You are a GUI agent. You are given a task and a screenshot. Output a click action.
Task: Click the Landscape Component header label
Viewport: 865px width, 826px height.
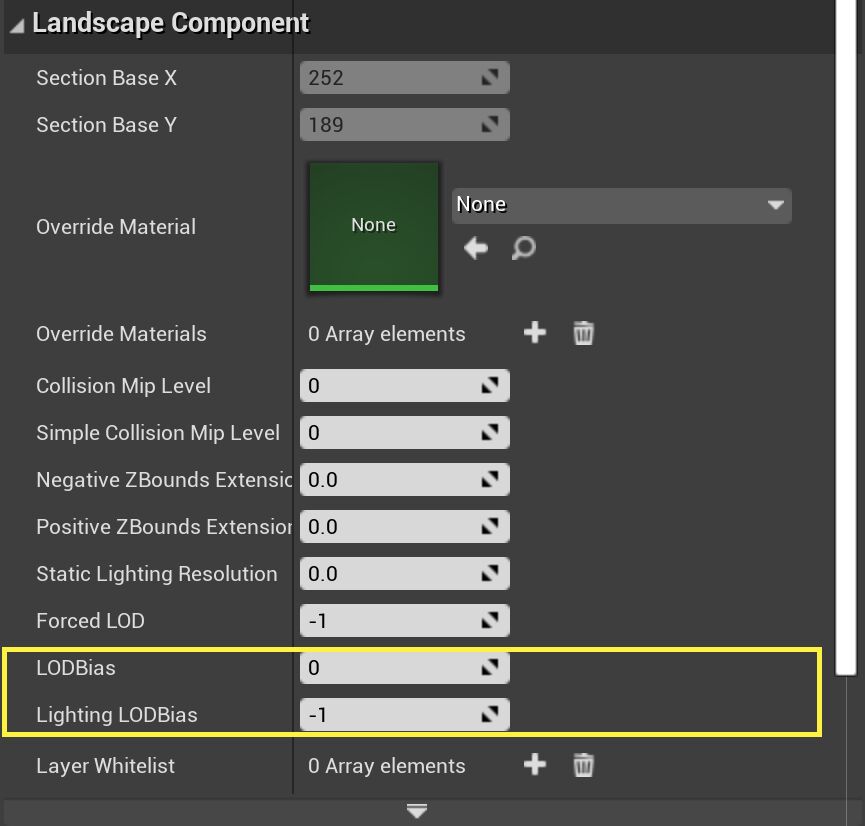(x=170, y=22)
